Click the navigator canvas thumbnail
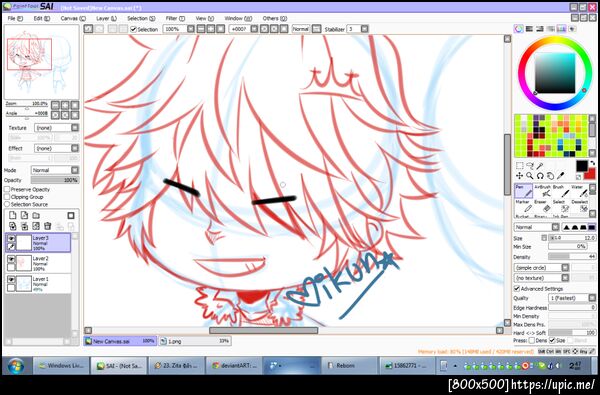Image resolution: width=600 pixels, height=395 pixels. (x=41, y=62)
